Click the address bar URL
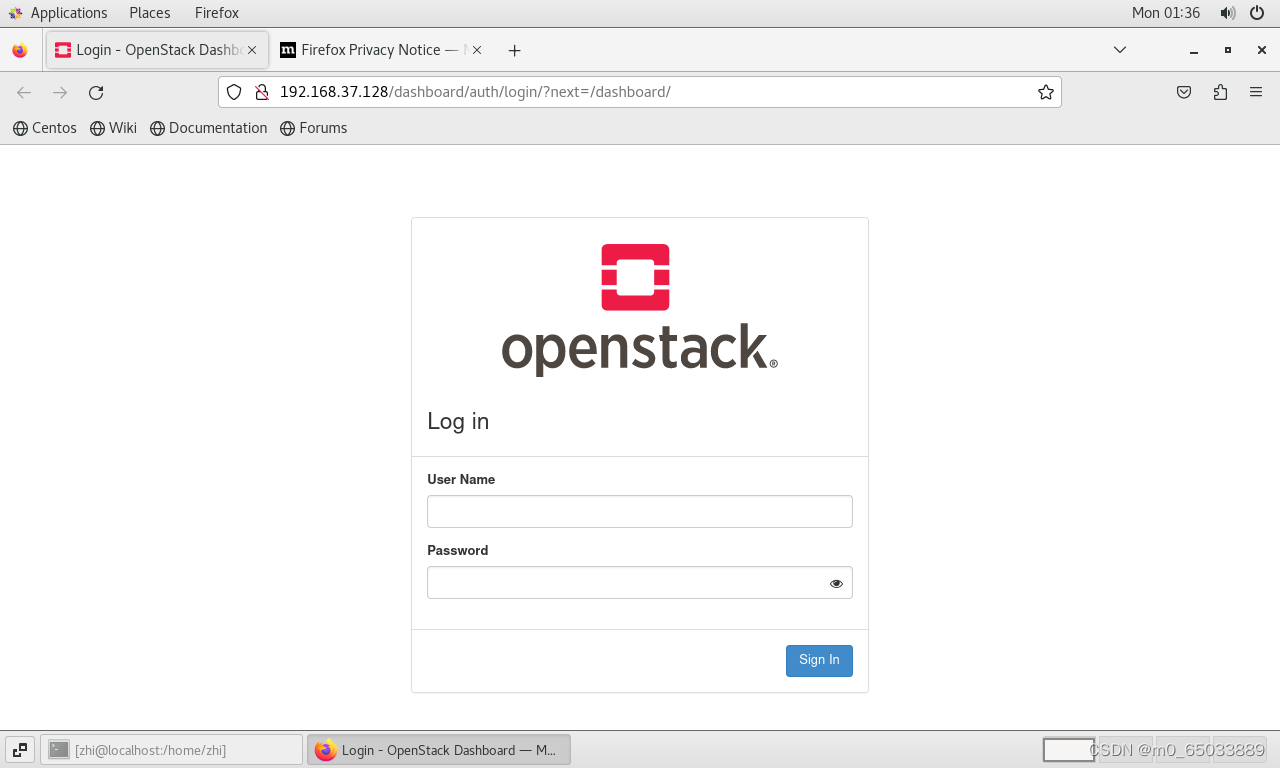The height and width of the screenshot is (768, 1280). 475,92
